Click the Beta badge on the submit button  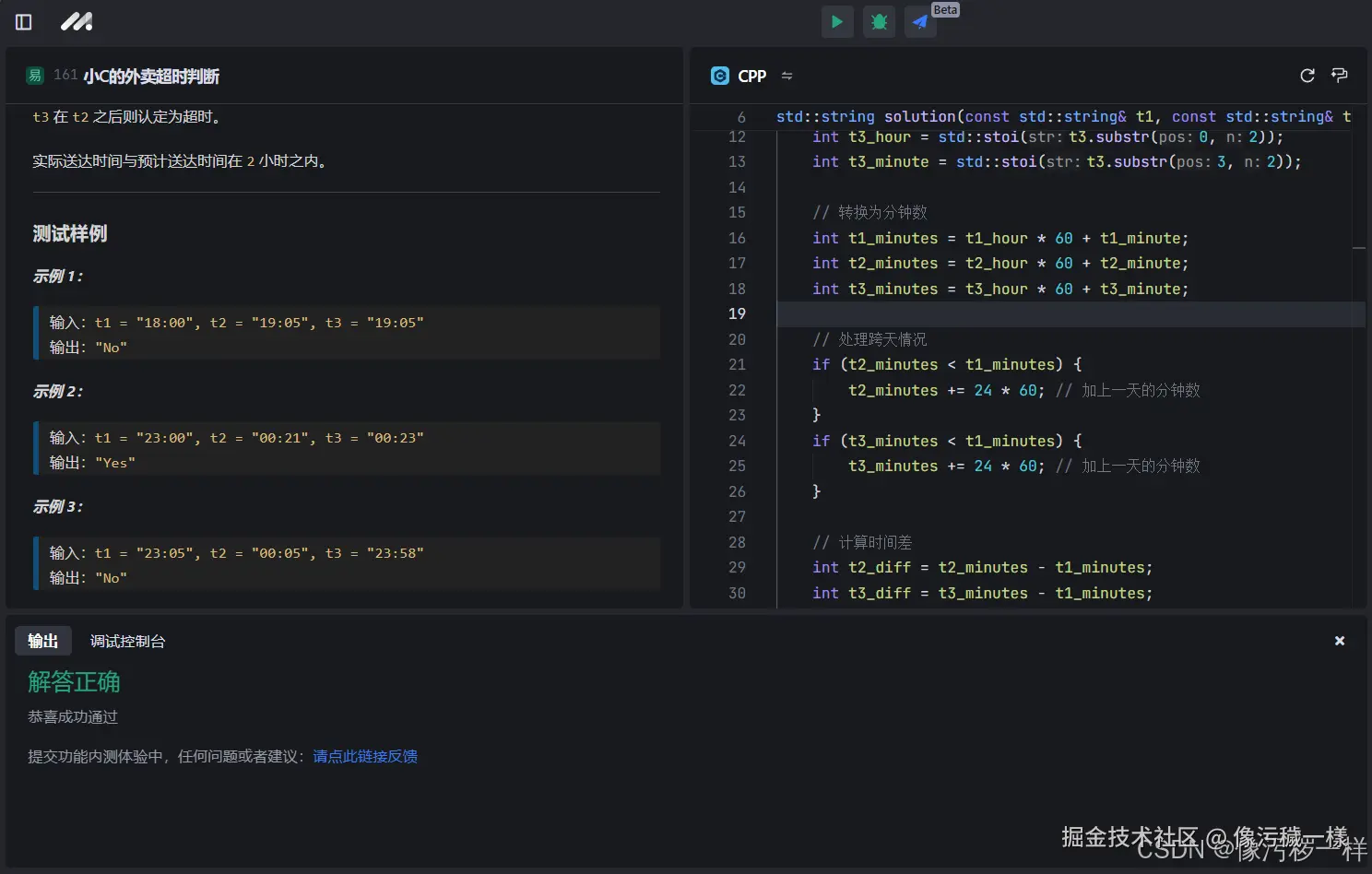(945, 10)
